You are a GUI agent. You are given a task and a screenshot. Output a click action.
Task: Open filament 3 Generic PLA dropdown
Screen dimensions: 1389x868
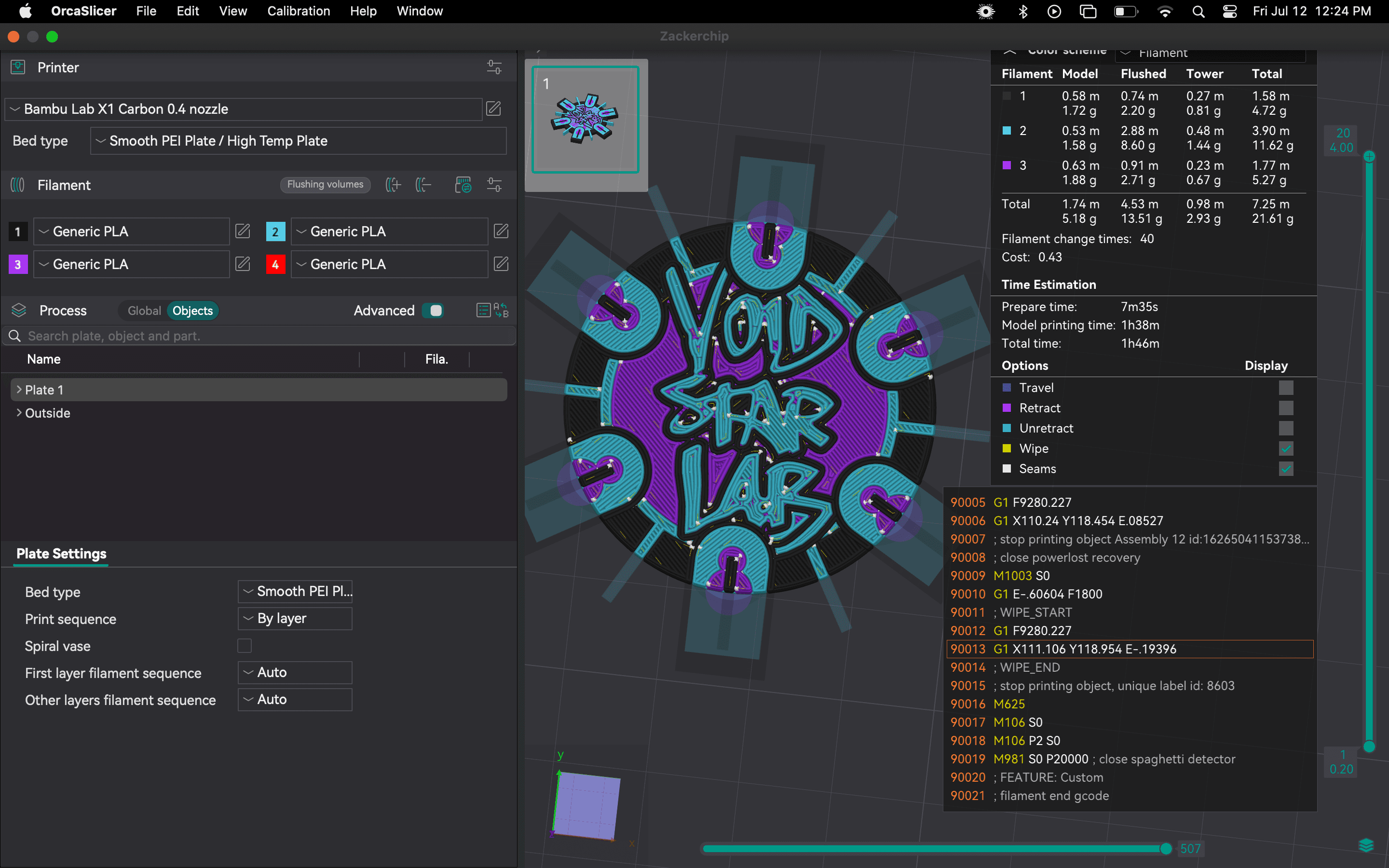click(132, 264)
